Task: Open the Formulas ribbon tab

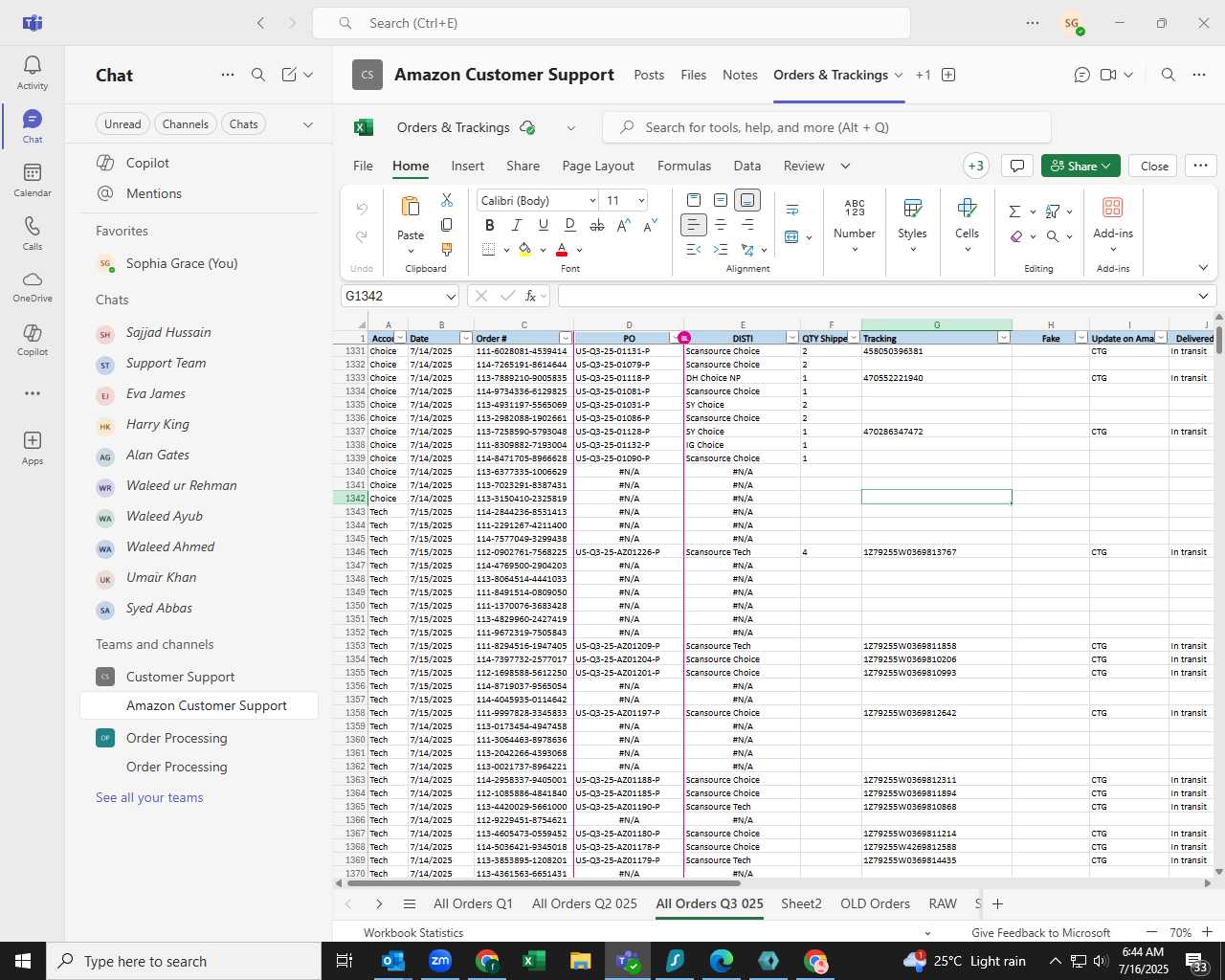Action: 684,166
